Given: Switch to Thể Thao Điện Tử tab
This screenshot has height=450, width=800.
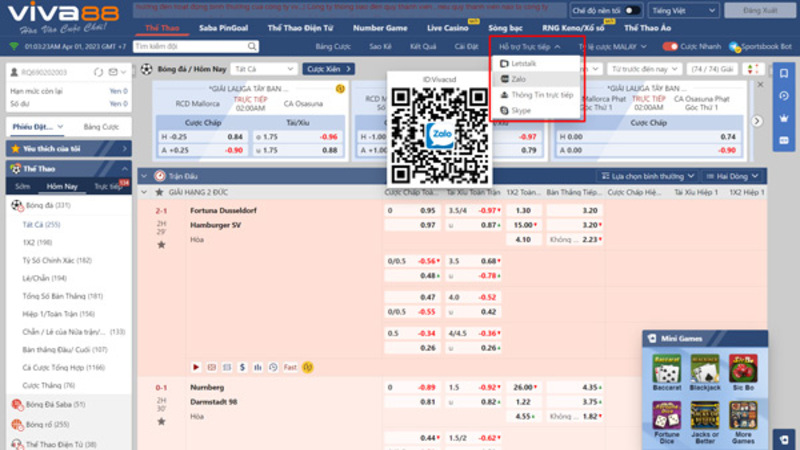Looking at the screenshot, I should pos(300,28).
